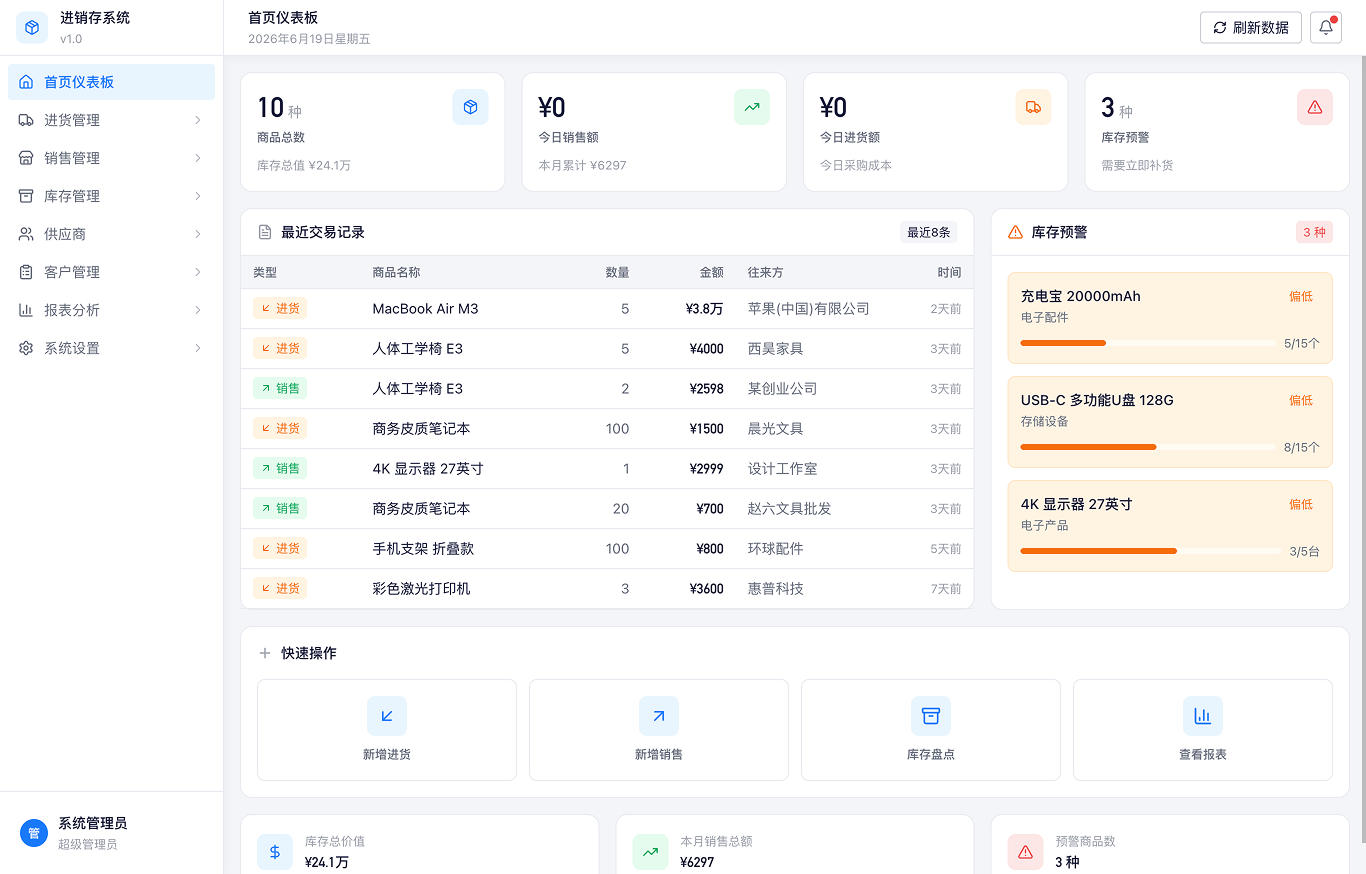Click the 彩色激光打印机 product name
The image size is (1366, 874).
(421, 589)
